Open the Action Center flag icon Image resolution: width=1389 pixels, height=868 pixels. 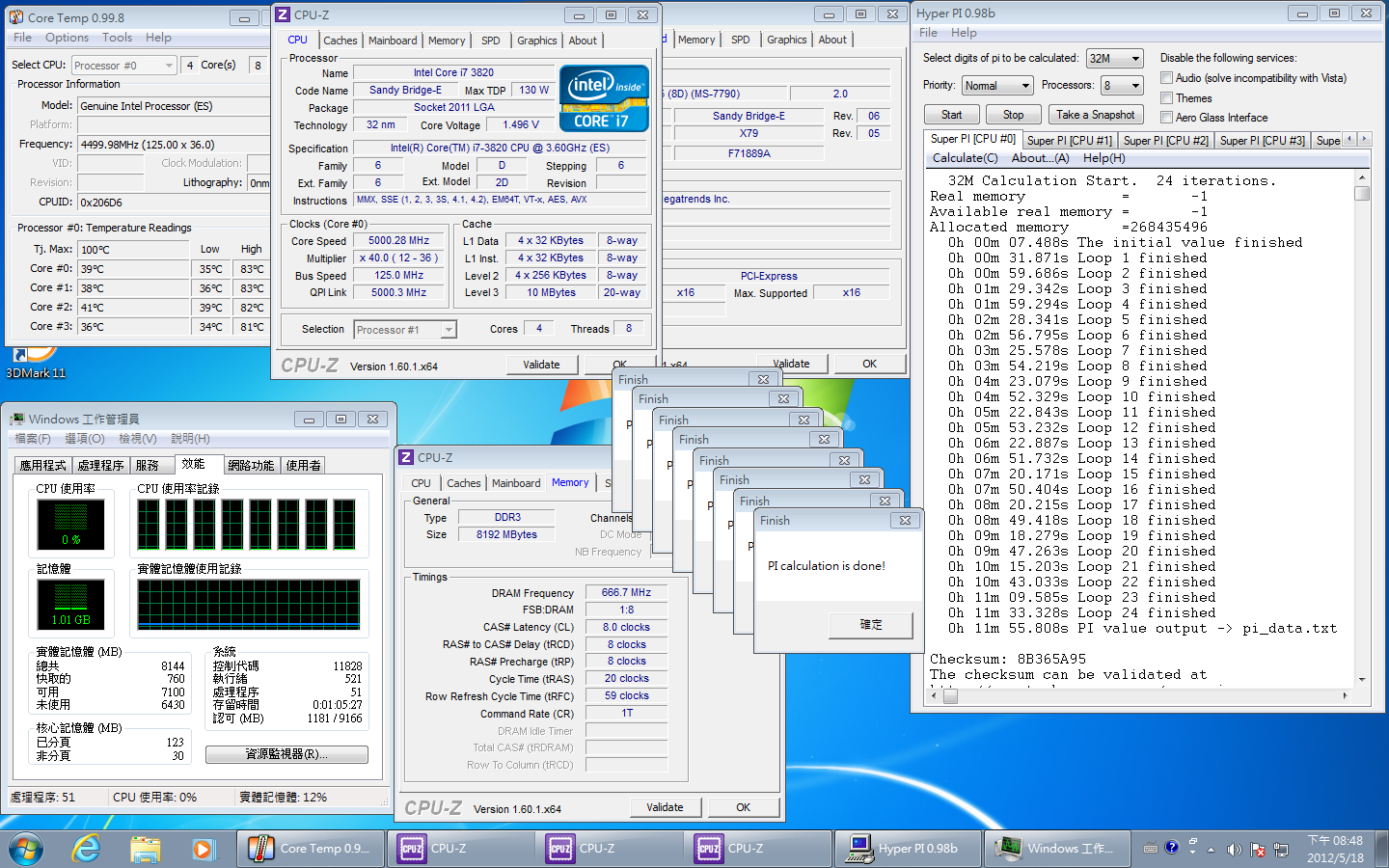coord(1258,850)
